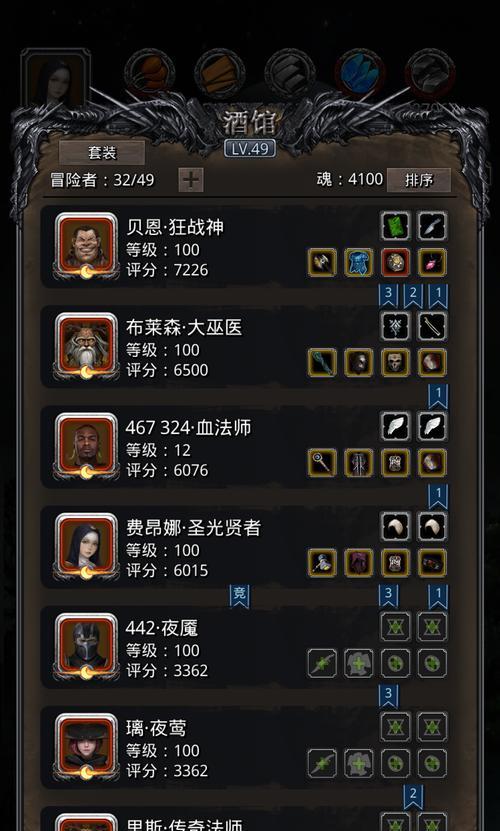Click team banner 3 under 贝恩
The height and width of the screenshot is (831, 500).
(x=388, y=296)
